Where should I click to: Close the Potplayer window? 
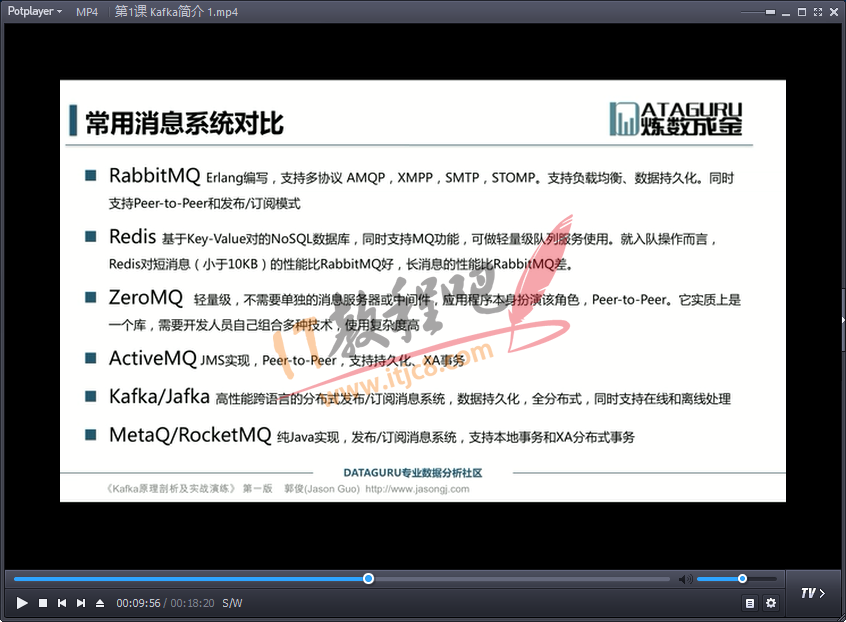[834, 12]
